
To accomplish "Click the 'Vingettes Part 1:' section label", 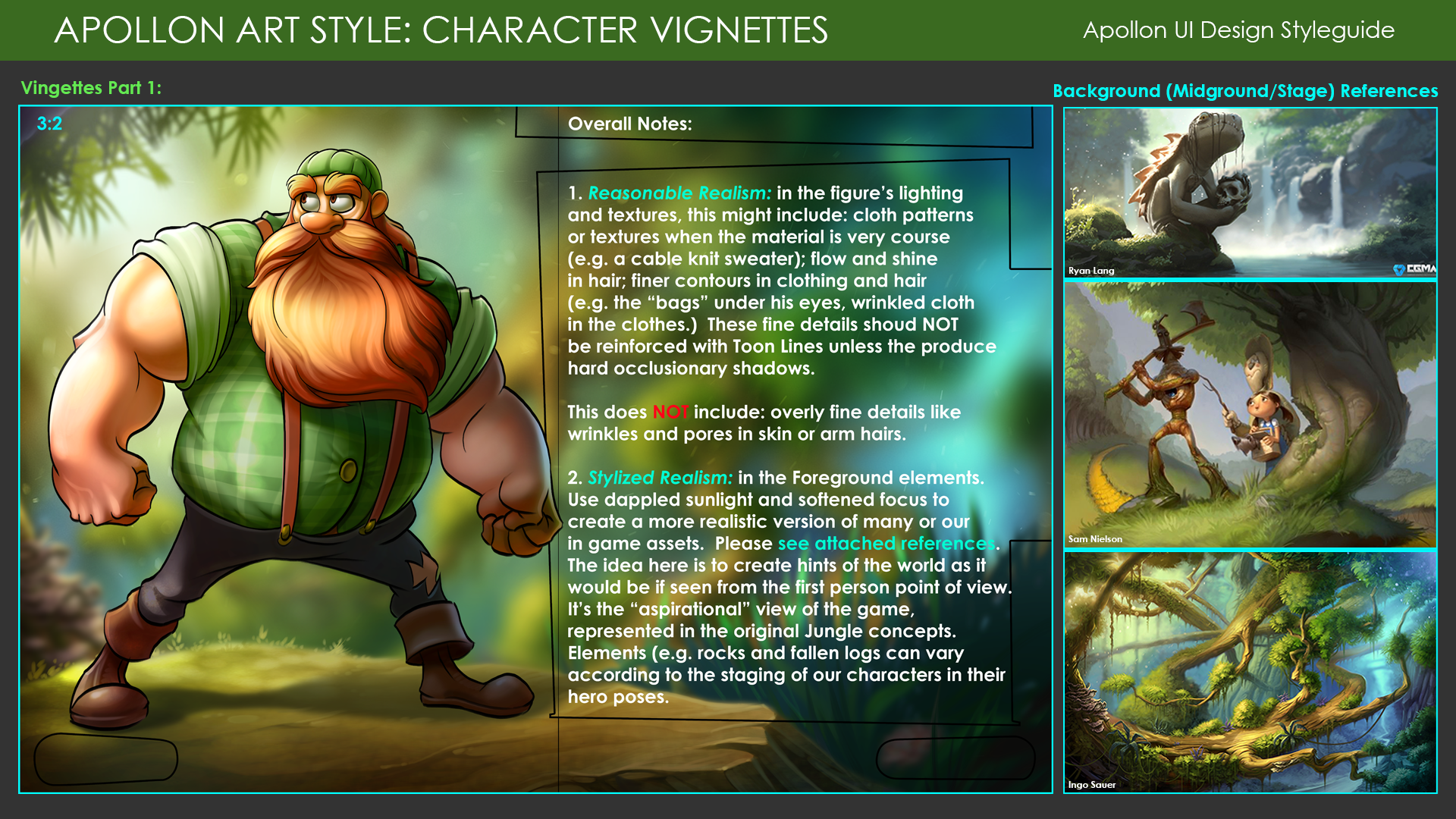I will [91, 88].
